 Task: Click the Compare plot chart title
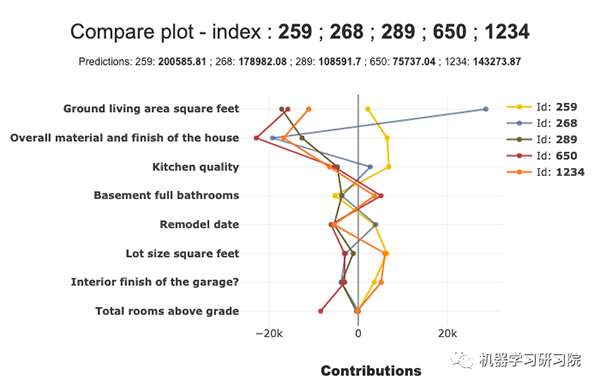[x=300, y=31]
